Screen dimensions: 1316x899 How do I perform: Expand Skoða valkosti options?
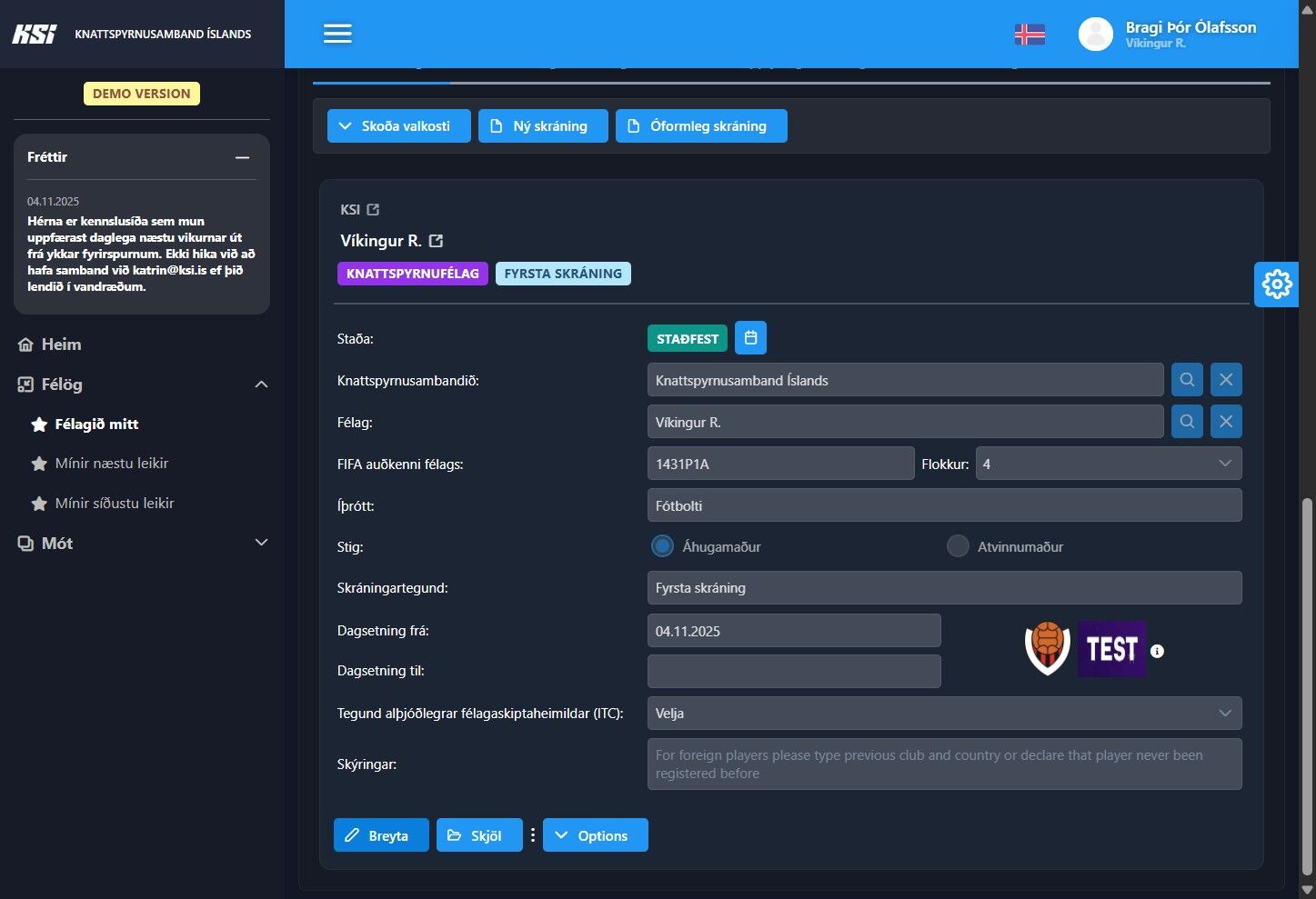click(399, 126)
